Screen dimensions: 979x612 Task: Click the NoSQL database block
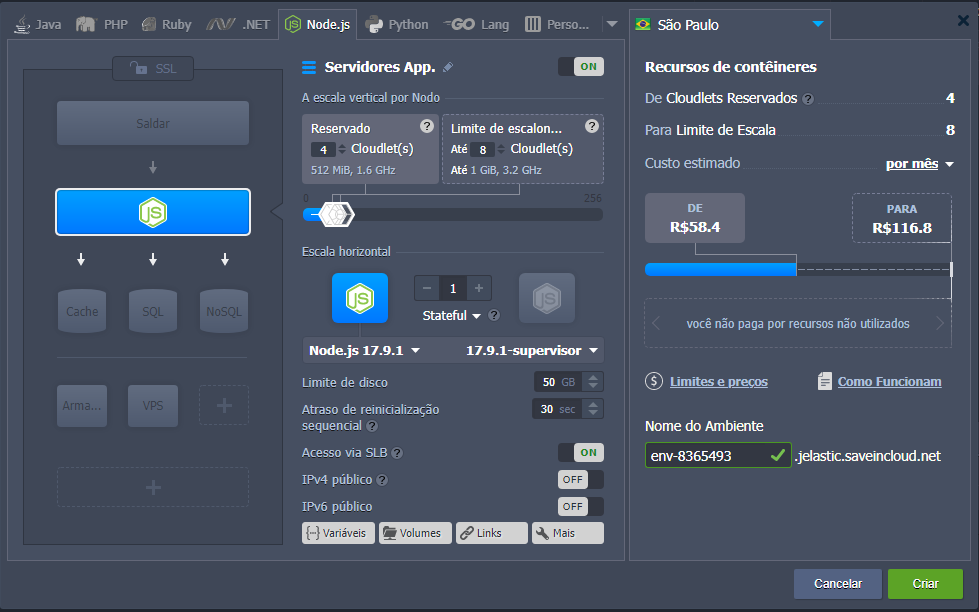tap(224, 311)
